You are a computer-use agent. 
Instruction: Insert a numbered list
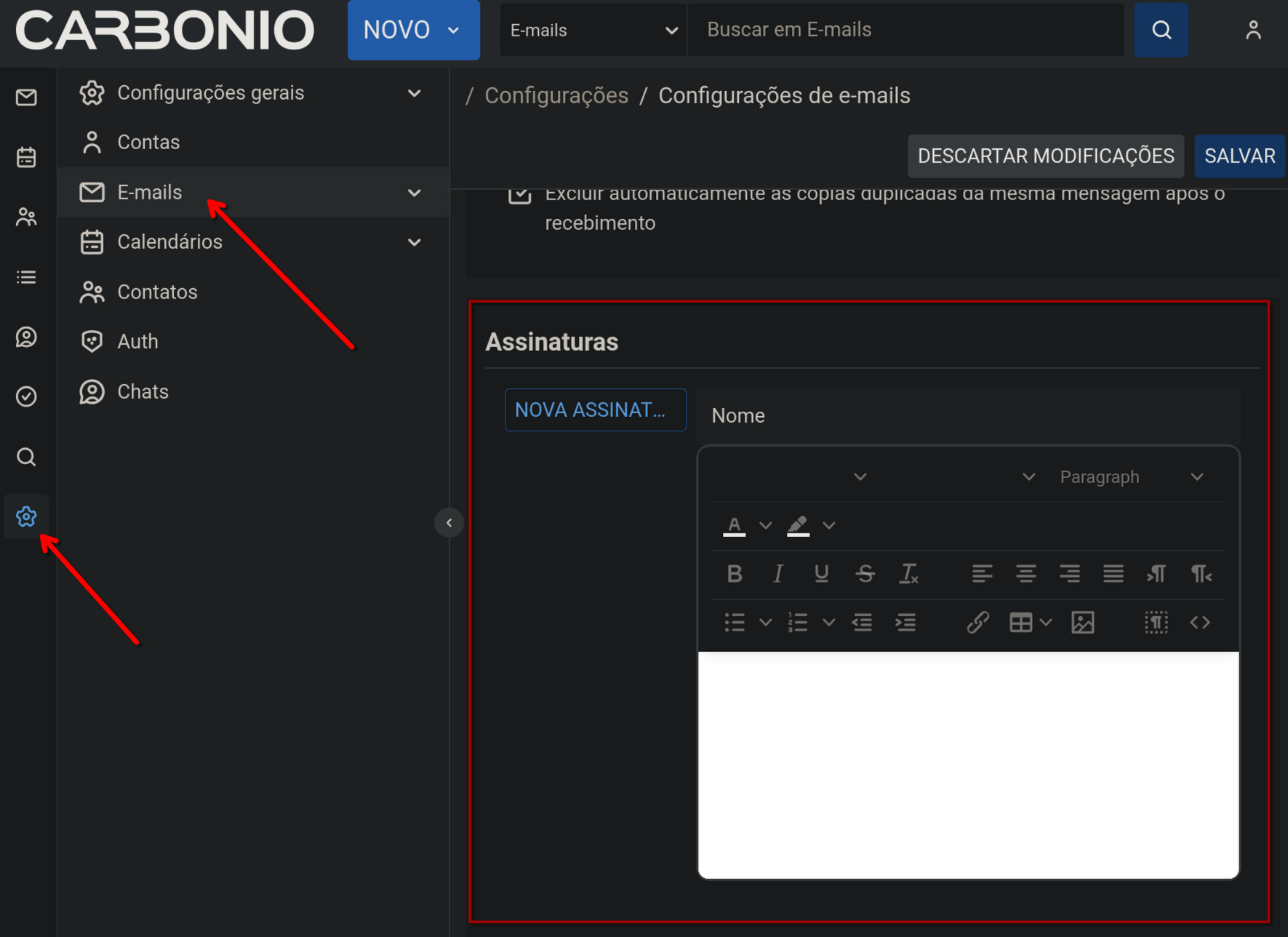[798, 623]
